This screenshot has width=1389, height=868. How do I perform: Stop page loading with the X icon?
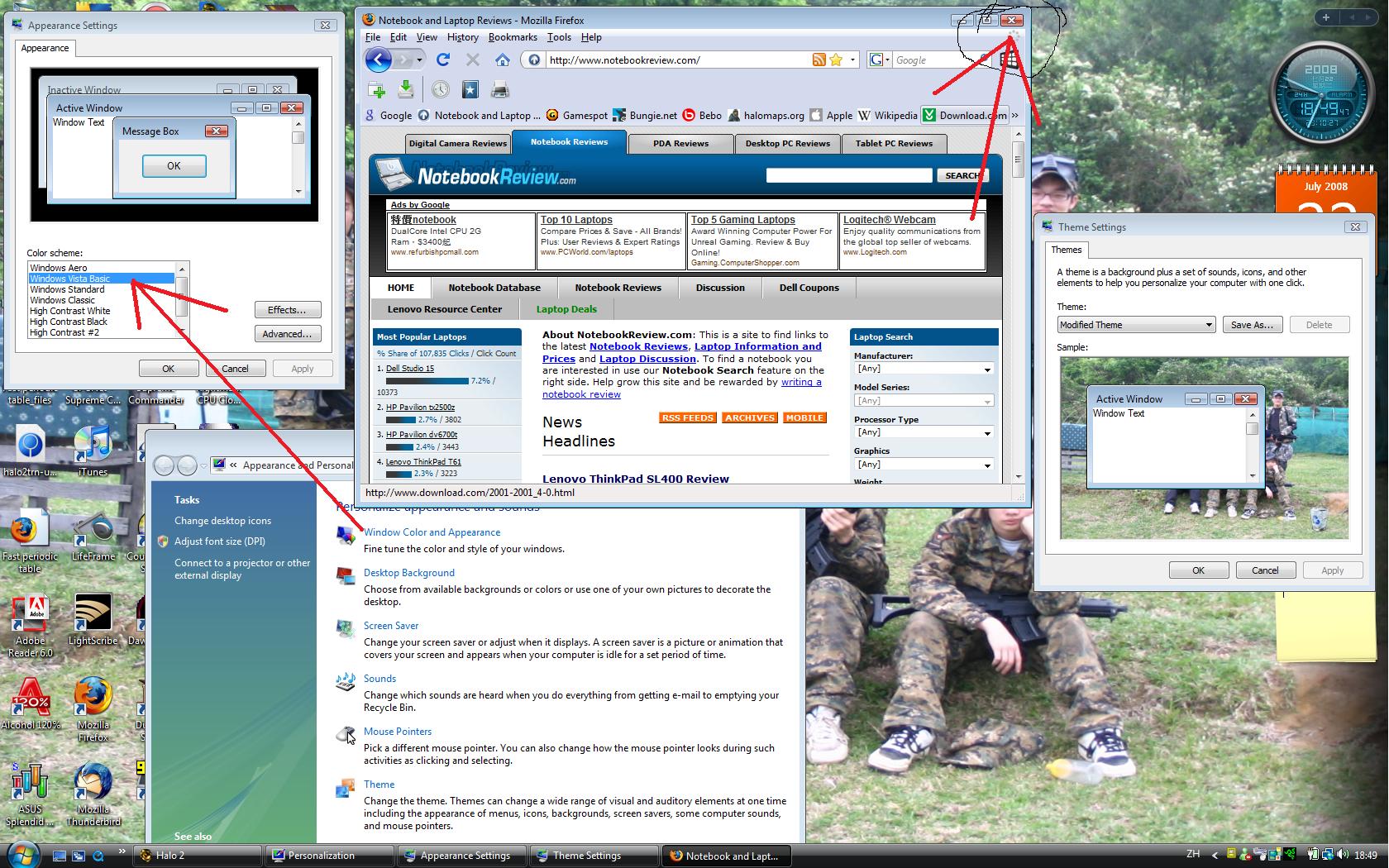pyautogui.click(x=472, y=60)
